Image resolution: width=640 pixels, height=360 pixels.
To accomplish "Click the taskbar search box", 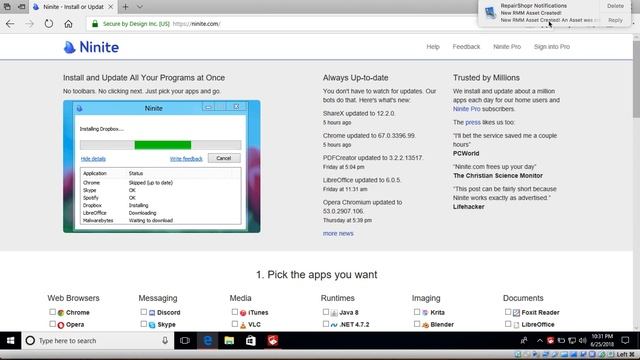I will pyautogui.click(x=98, y=340).
